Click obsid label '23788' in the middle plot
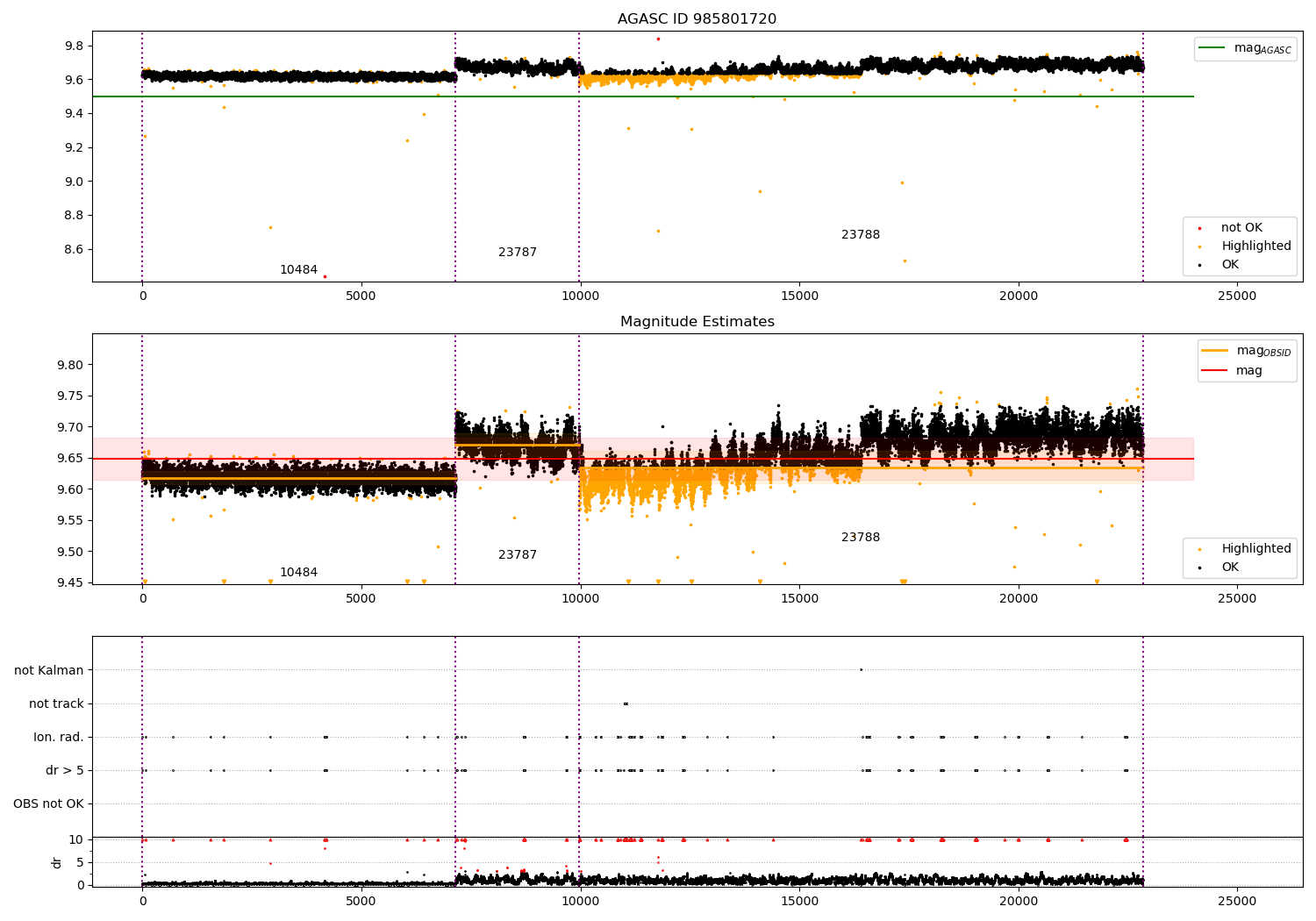Image resolution: width=1316 pixels, height=921 pixels. (x=861, y=538)
